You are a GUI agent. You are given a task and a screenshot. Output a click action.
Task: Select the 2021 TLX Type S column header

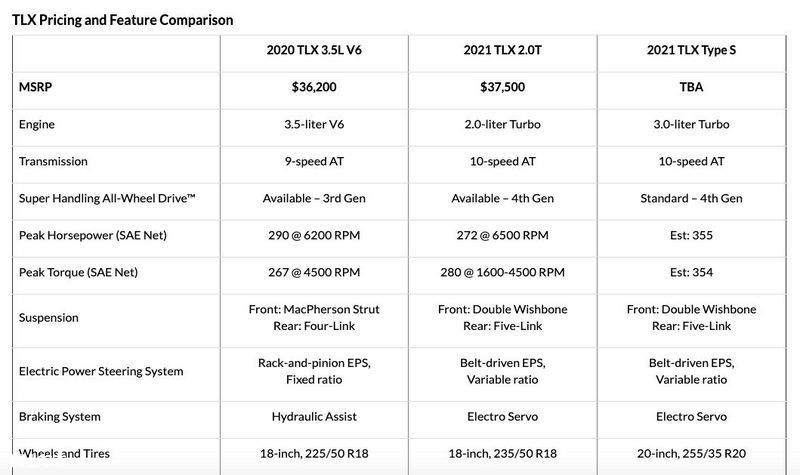pos(691,50)
